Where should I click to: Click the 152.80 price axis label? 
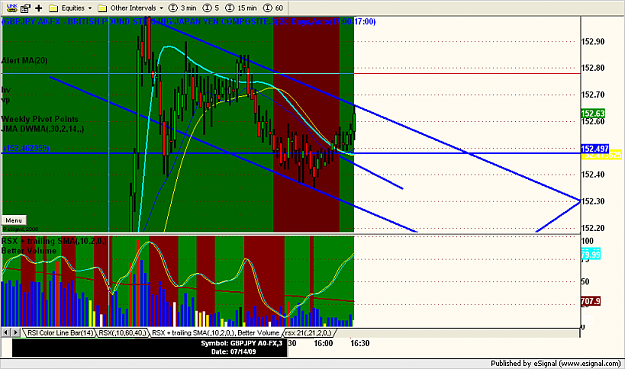[593, 68]
